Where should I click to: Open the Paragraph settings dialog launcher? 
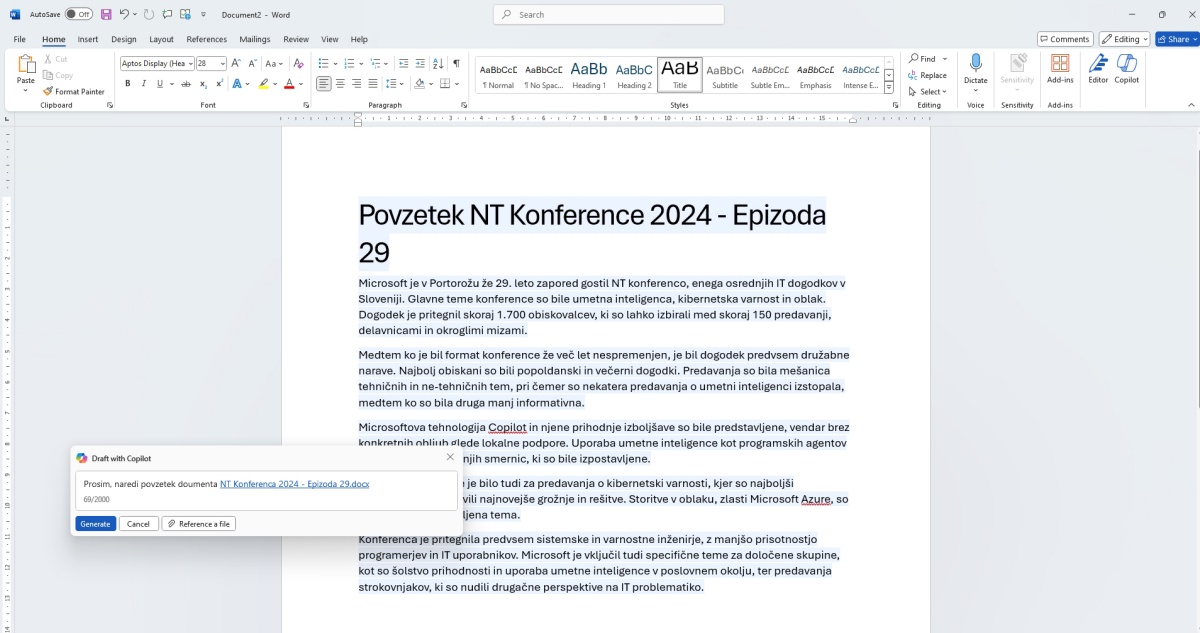(x=464, y=105)
